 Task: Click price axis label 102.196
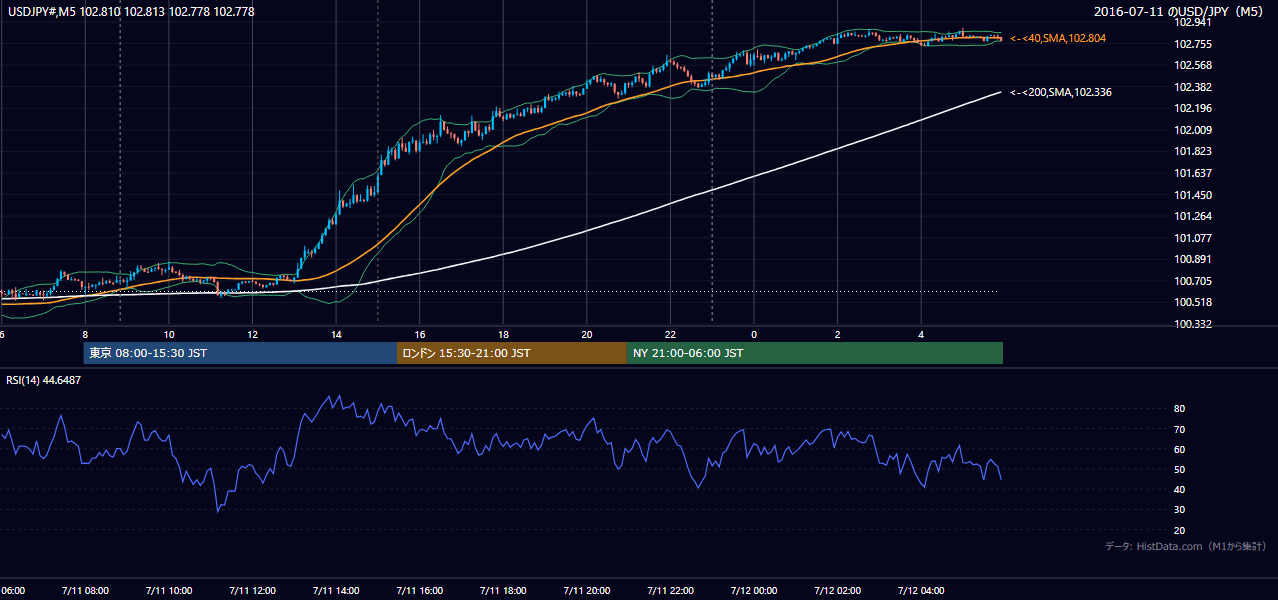point(1193,108)
